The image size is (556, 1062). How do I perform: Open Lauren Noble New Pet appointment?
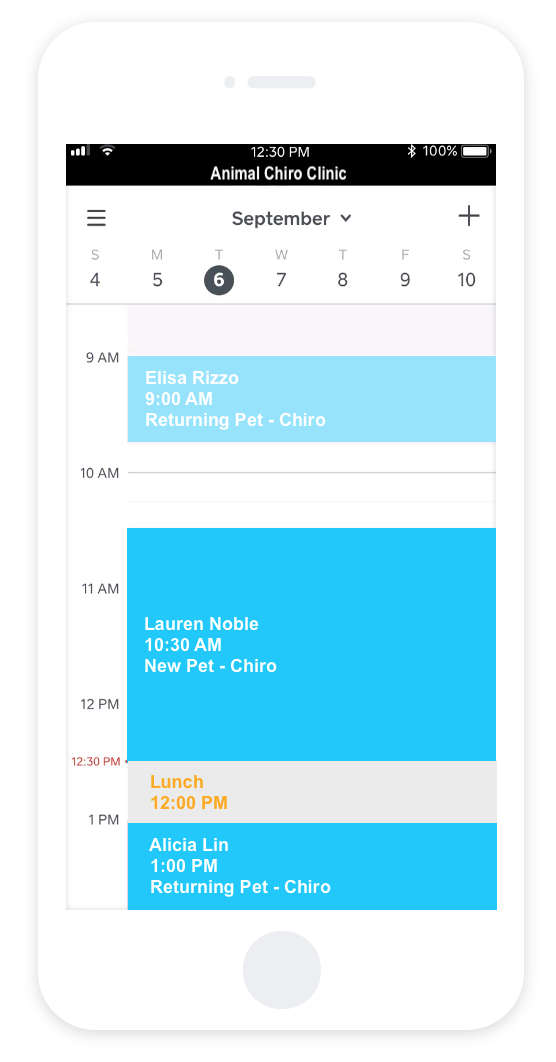312,644
